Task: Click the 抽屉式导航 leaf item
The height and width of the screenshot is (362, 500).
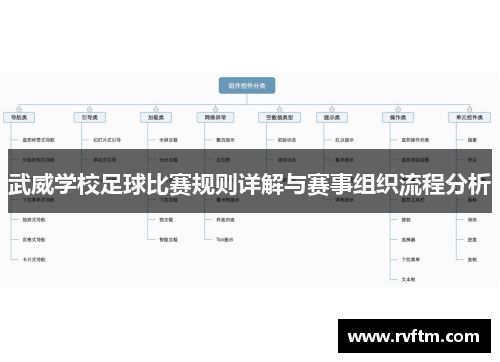Action: [34, 220]
